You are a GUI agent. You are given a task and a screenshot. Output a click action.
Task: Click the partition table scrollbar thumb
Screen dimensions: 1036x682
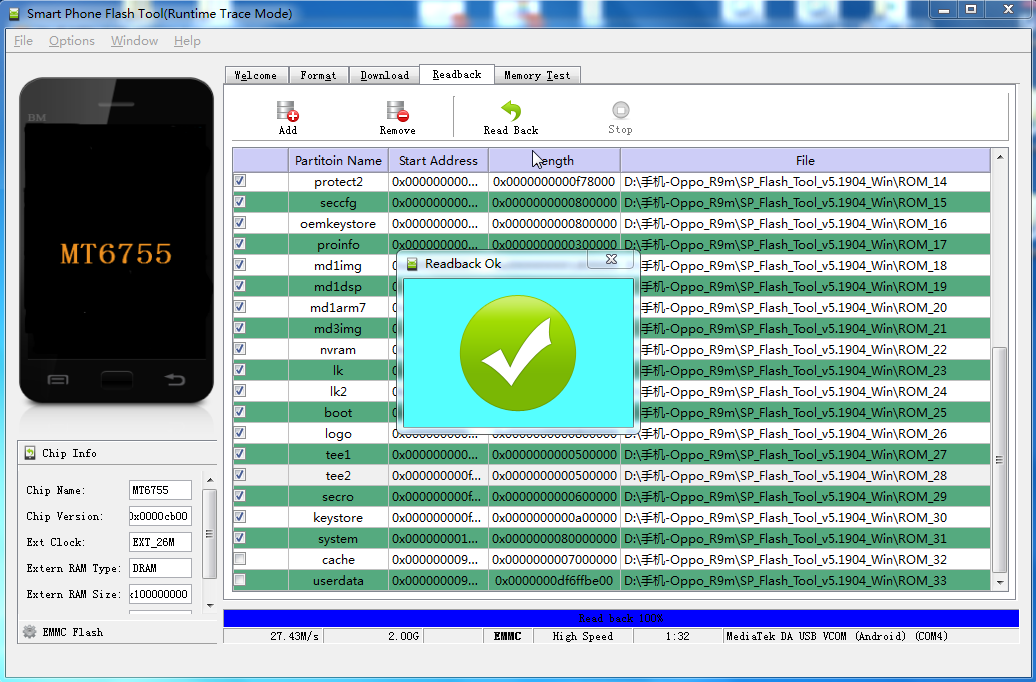(x=1000, y=459)
